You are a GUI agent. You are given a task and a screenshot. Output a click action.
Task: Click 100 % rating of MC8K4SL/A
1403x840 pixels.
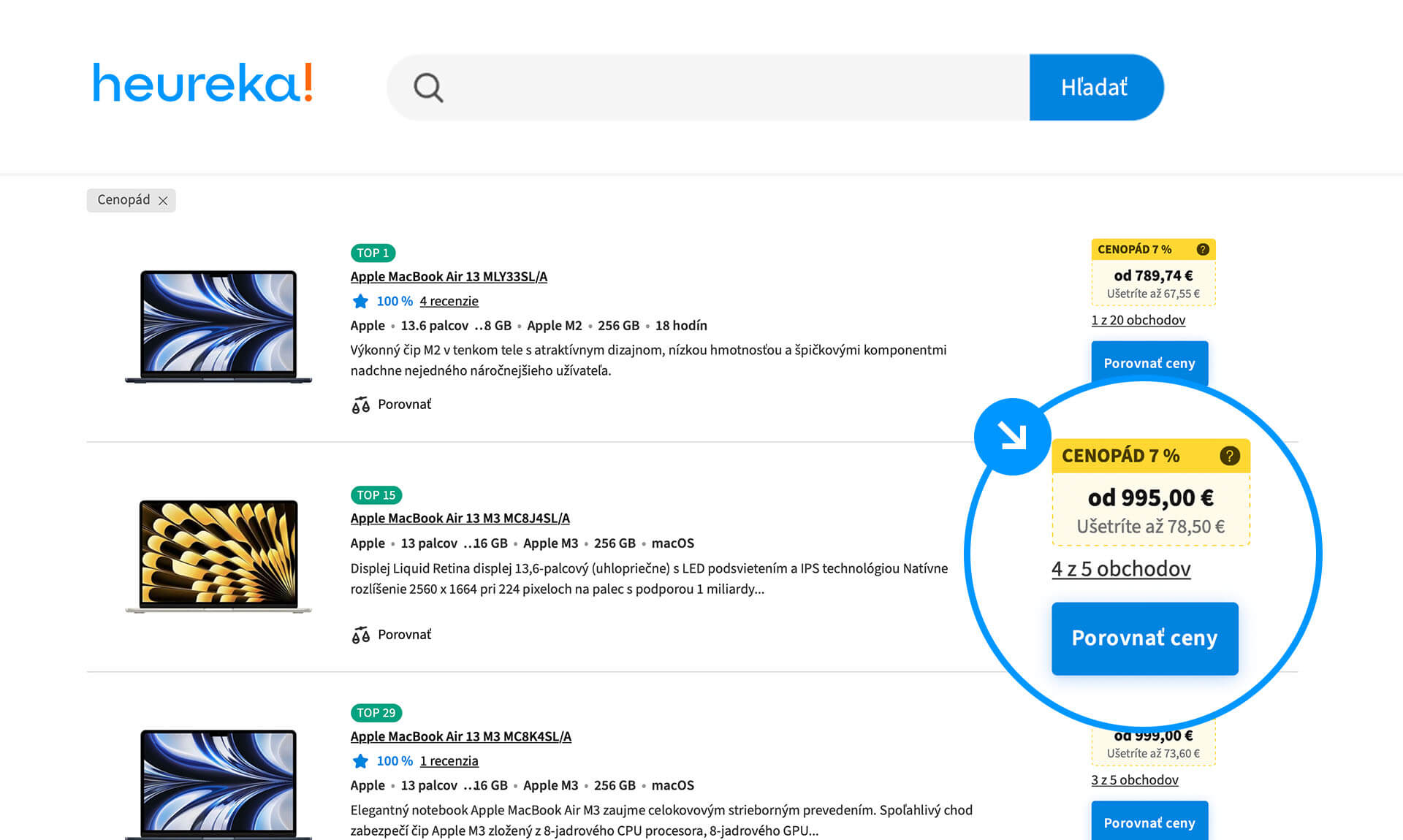click(395, 761)
